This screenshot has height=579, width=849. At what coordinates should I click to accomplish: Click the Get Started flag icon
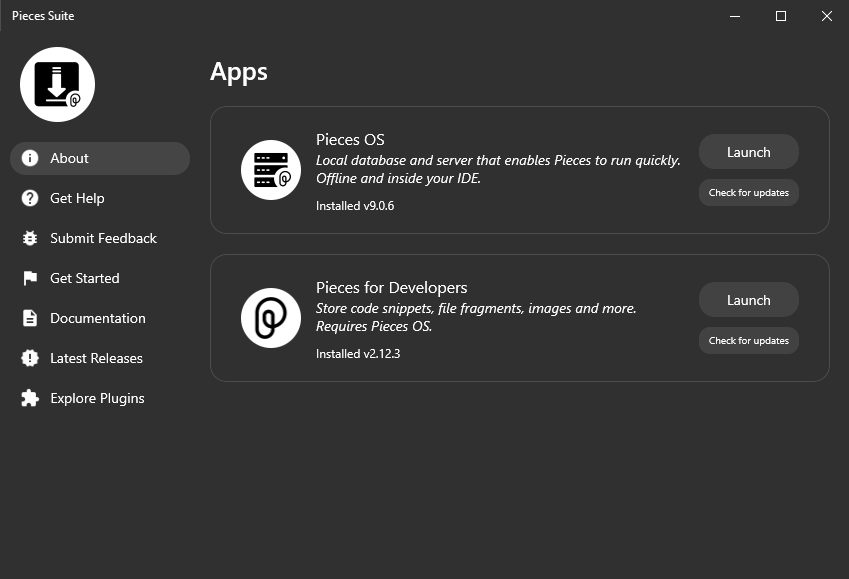[x=30, y=278]
